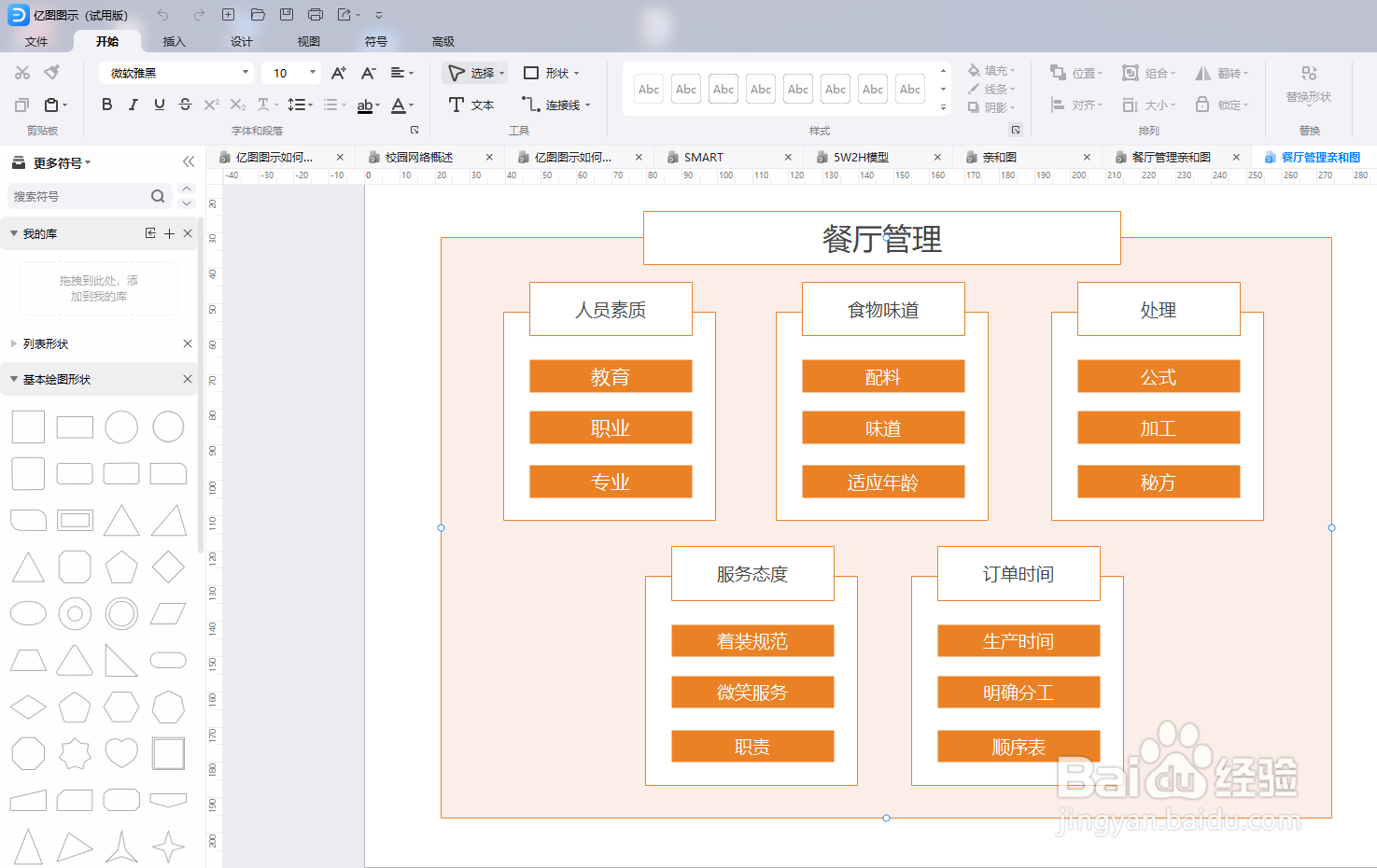Screen dimensions: 1377x868
Task: Apply the first Abc style preset
Action: tap(649, 90)
